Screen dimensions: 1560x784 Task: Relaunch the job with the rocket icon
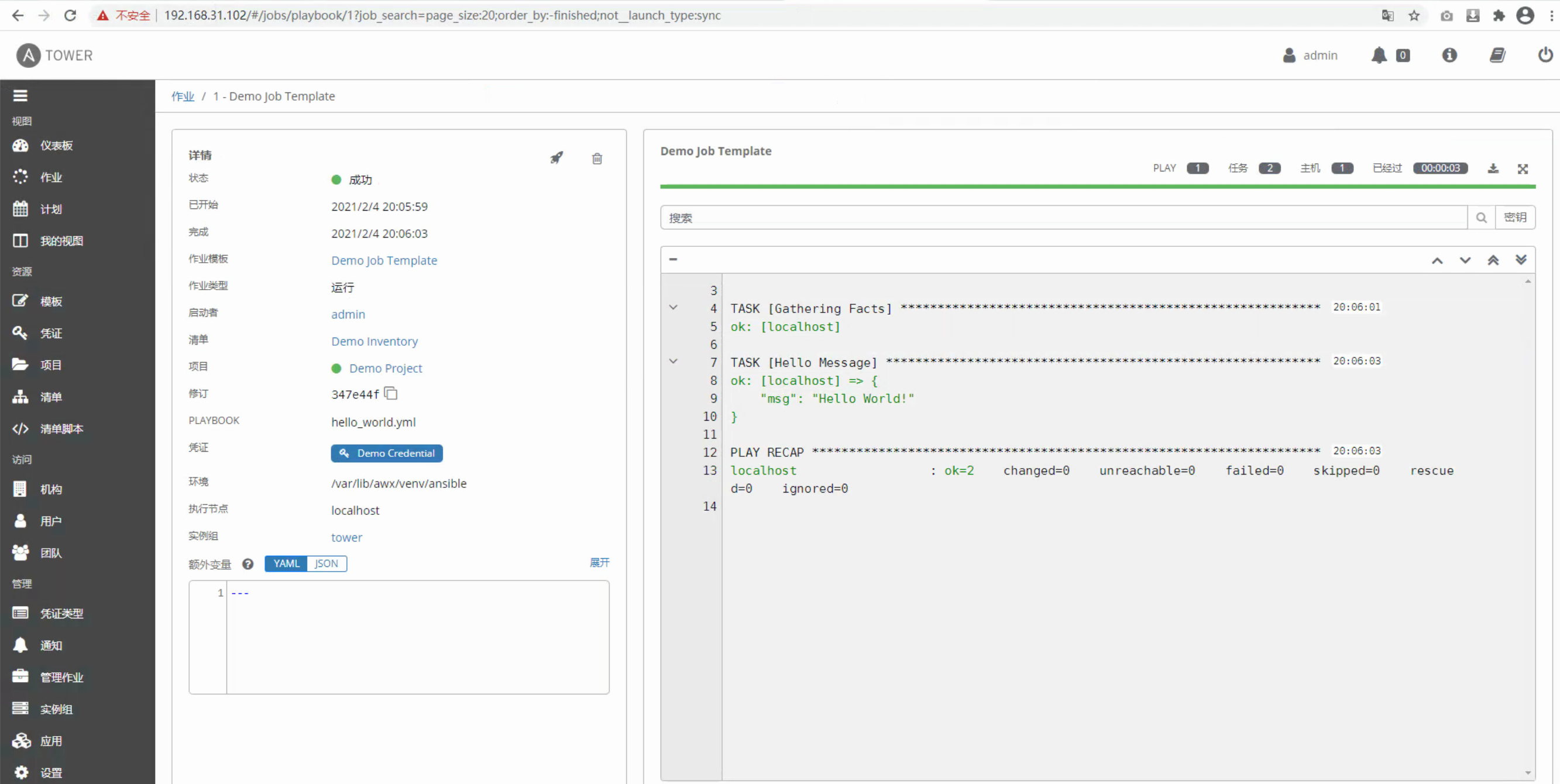click(556, 158)
